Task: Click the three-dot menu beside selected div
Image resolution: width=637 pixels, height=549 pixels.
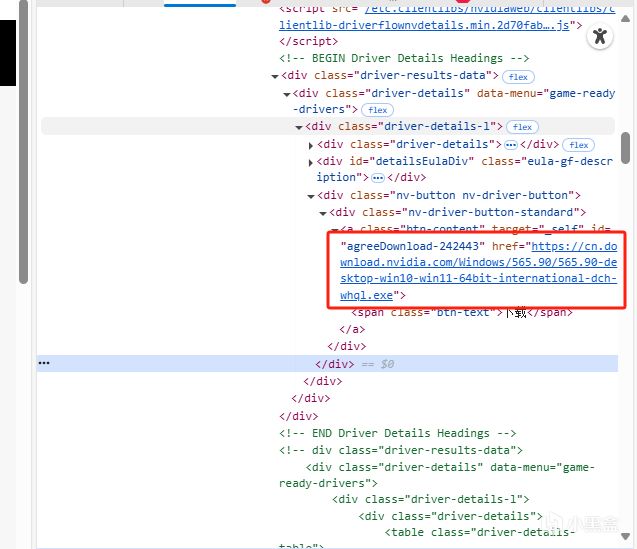Action: (x=44, y=363)
